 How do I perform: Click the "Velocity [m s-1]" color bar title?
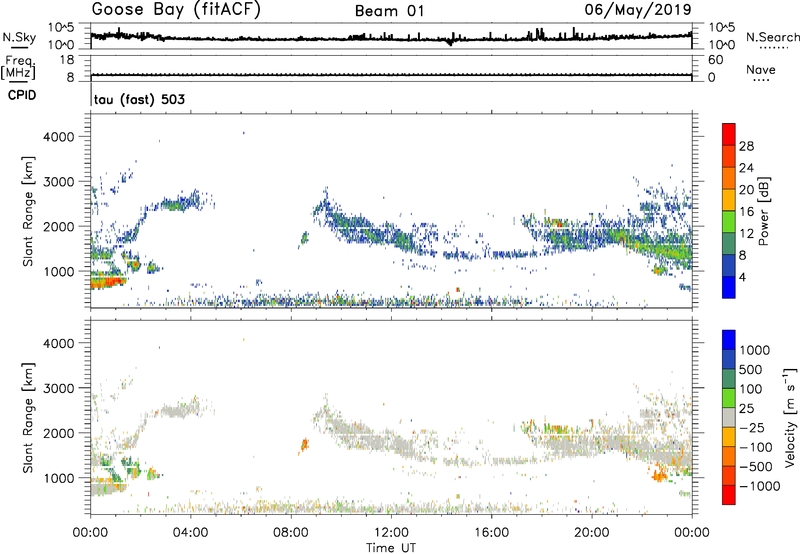[x=790, y=417]
